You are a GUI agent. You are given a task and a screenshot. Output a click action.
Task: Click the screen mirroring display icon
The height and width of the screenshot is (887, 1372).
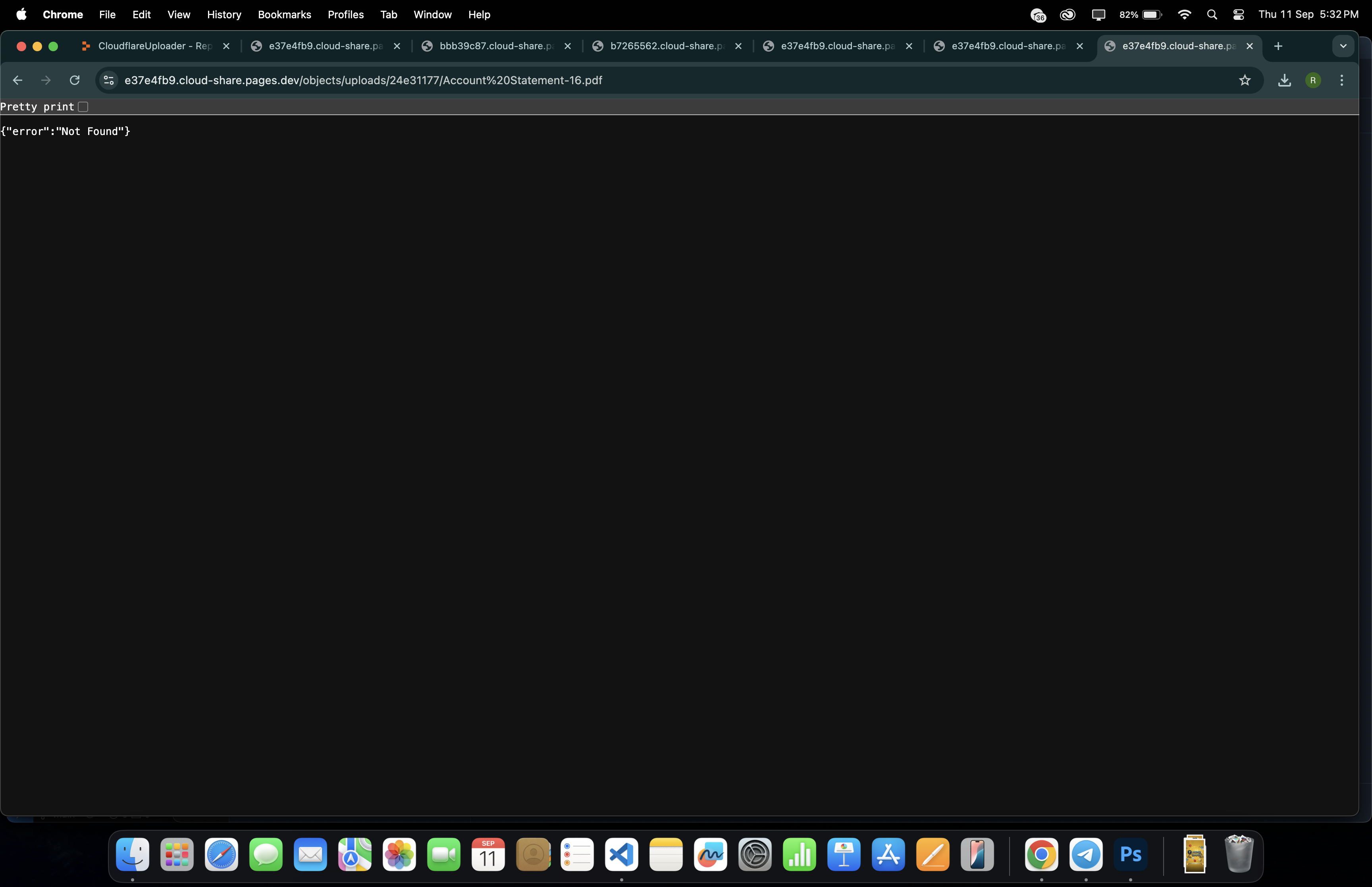tap(1098, 14)
